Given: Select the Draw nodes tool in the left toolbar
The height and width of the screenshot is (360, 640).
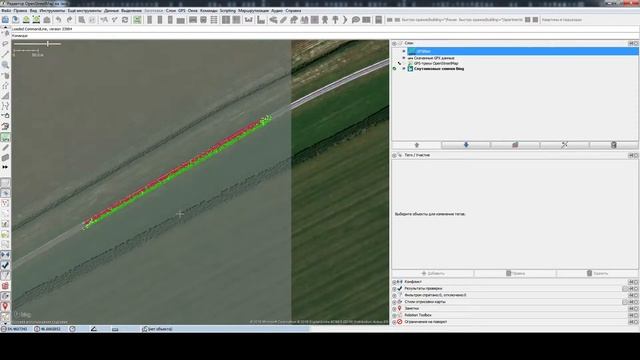Looking at the screenshot, I should click(x=5, y=54).
